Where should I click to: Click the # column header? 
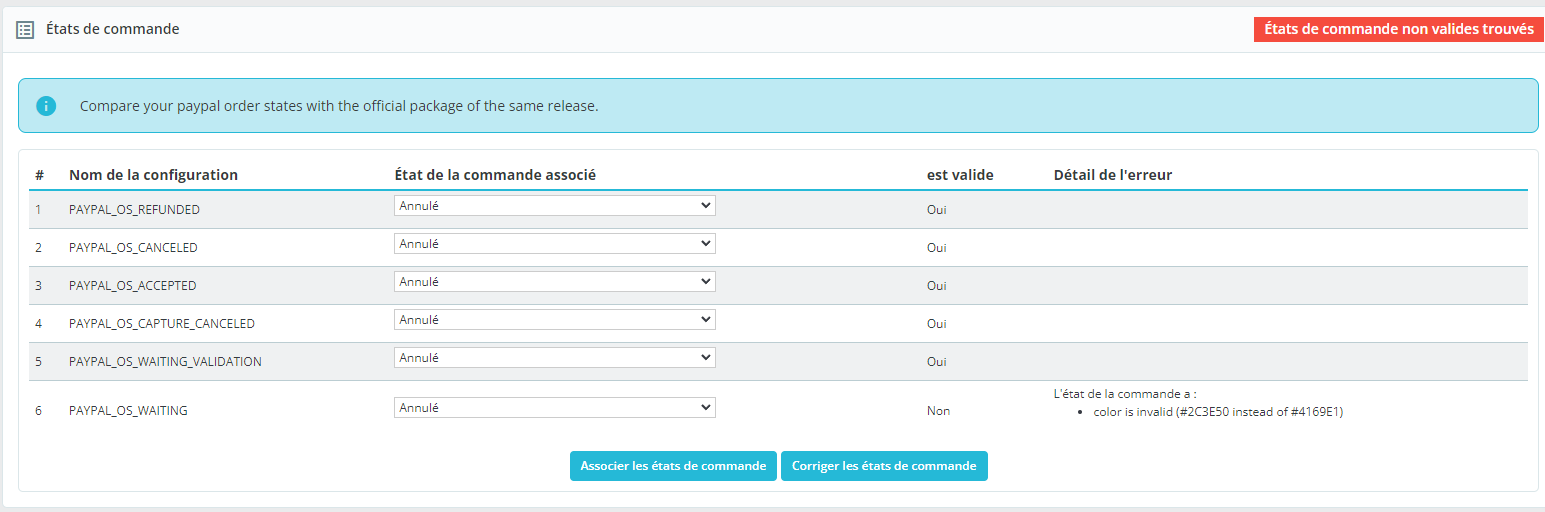pyautogui.click(x=40, y=175)
